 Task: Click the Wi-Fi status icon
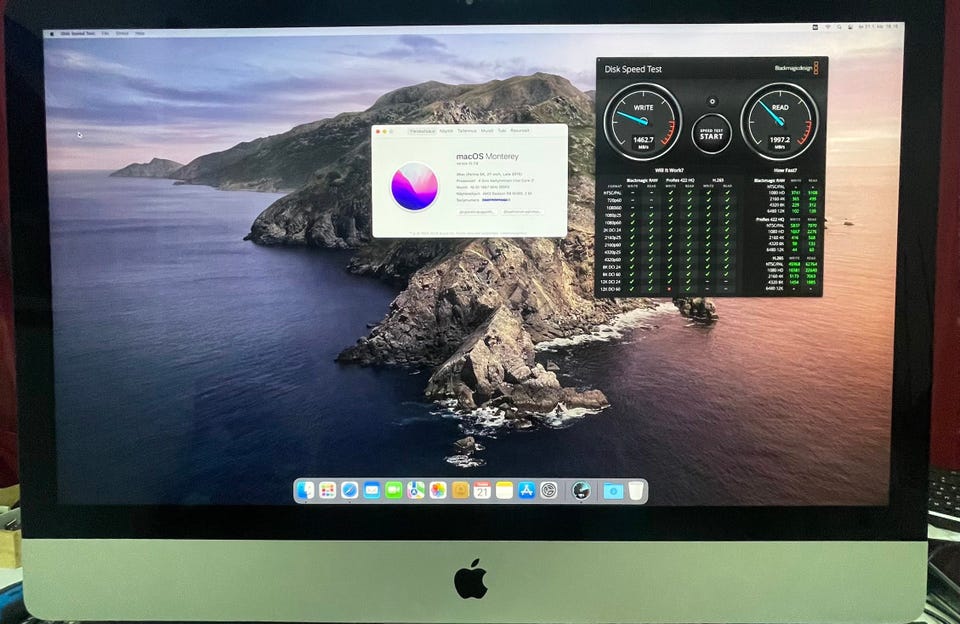pos(828,27)
